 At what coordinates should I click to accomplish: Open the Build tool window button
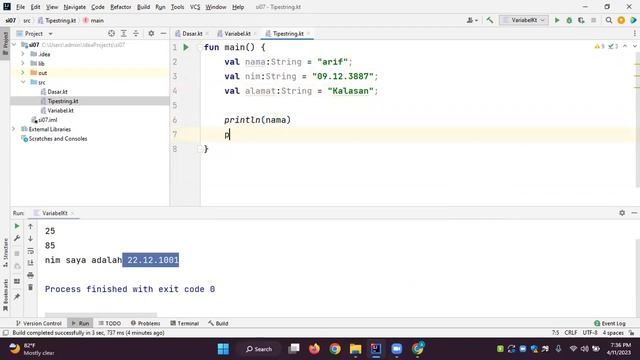218,323
